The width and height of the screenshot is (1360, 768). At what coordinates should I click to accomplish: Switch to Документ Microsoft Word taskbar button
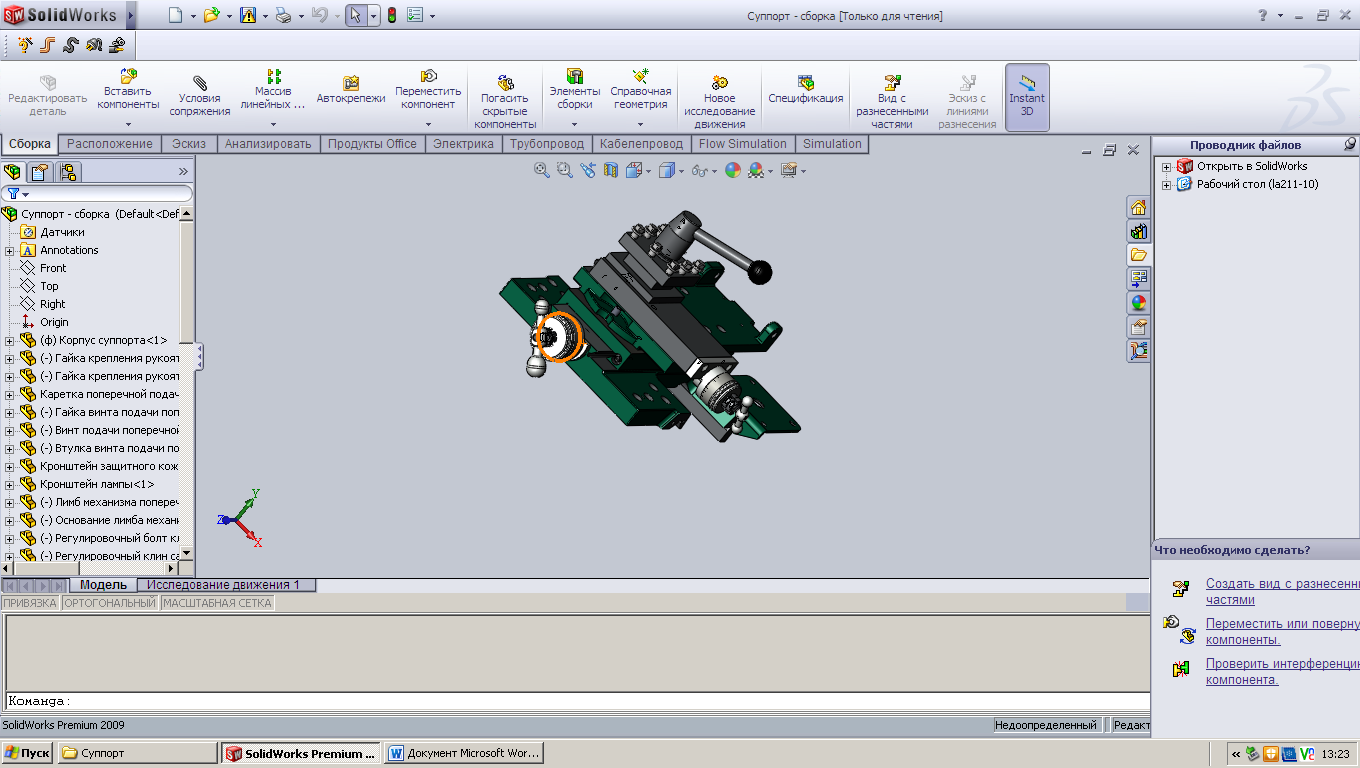coord(465,753)
